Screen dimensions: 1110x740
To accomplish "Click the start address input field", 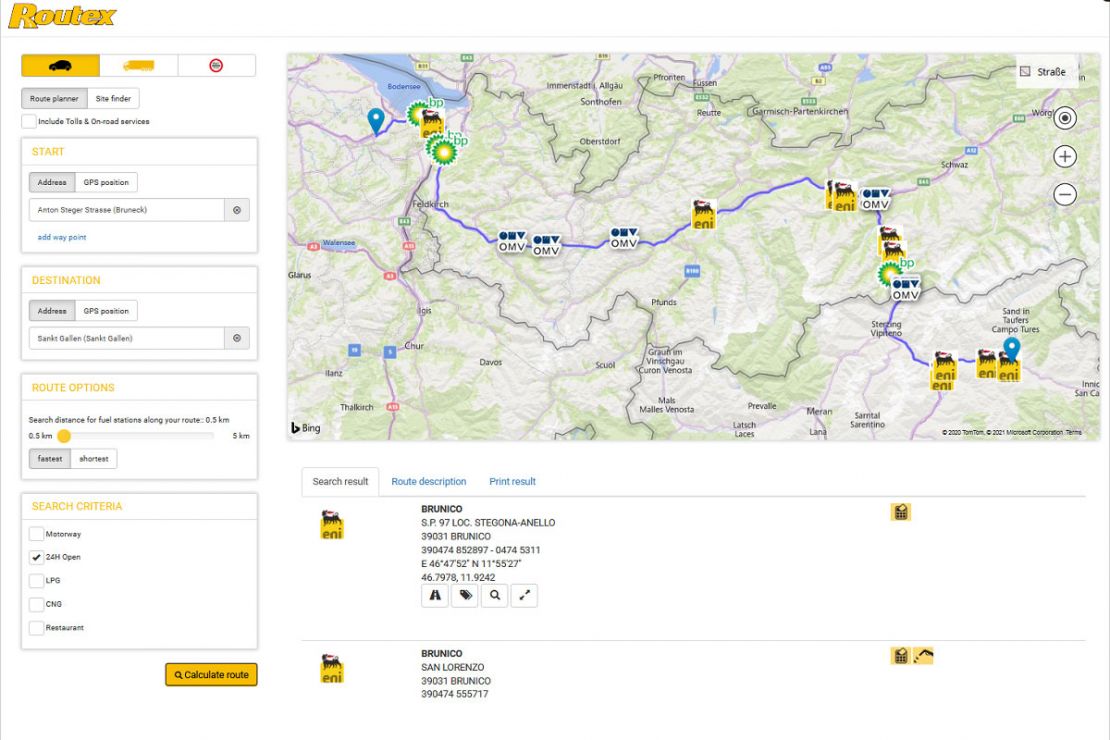I will pos(127,210).
